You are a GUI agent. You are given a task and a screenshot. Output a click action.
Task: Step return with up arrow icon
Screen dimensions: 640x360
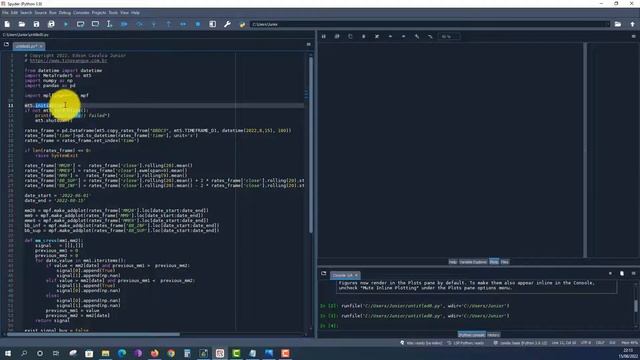point(169,24)
